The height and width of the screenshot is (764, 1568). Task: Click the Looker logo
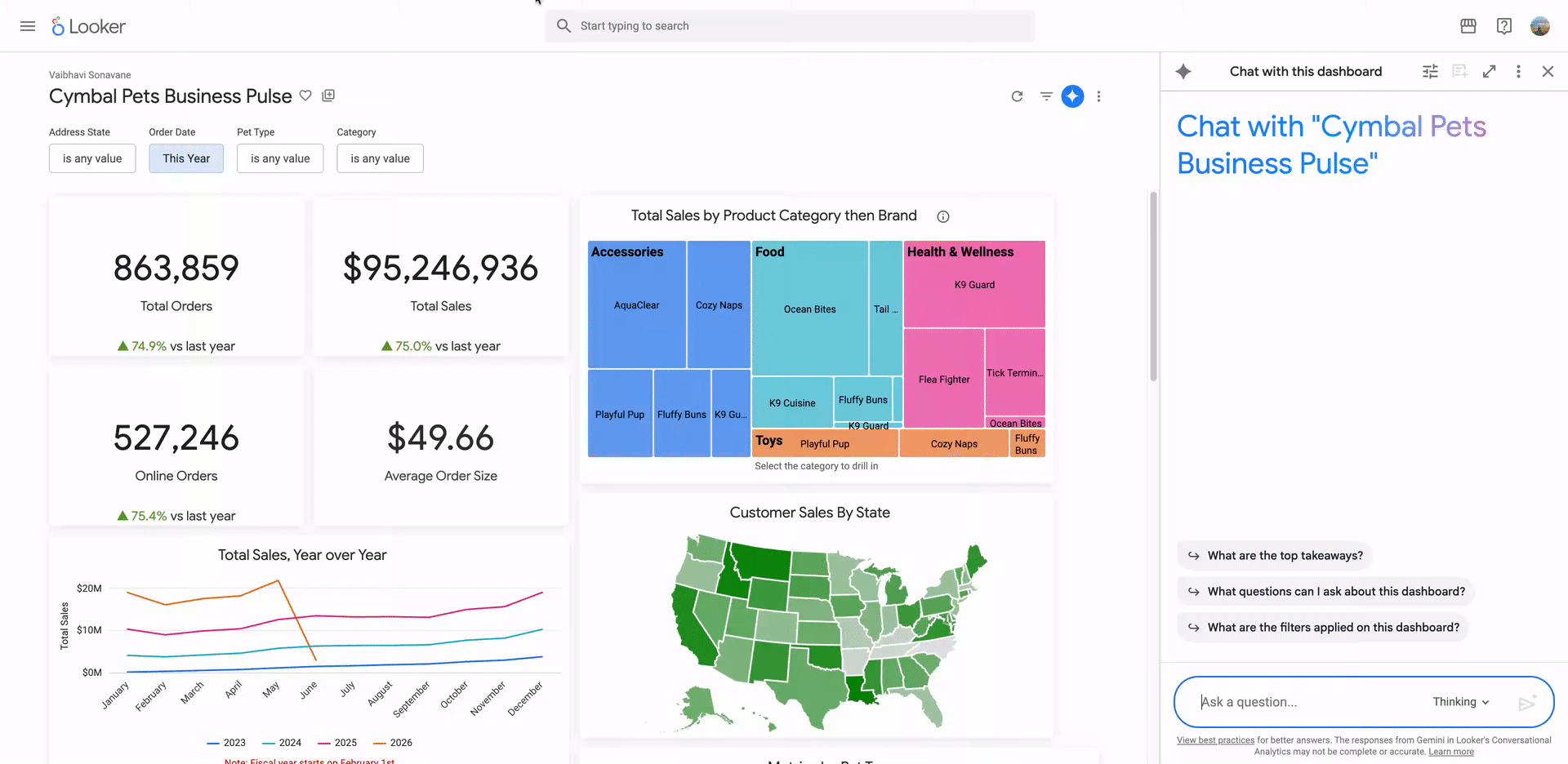88,26
